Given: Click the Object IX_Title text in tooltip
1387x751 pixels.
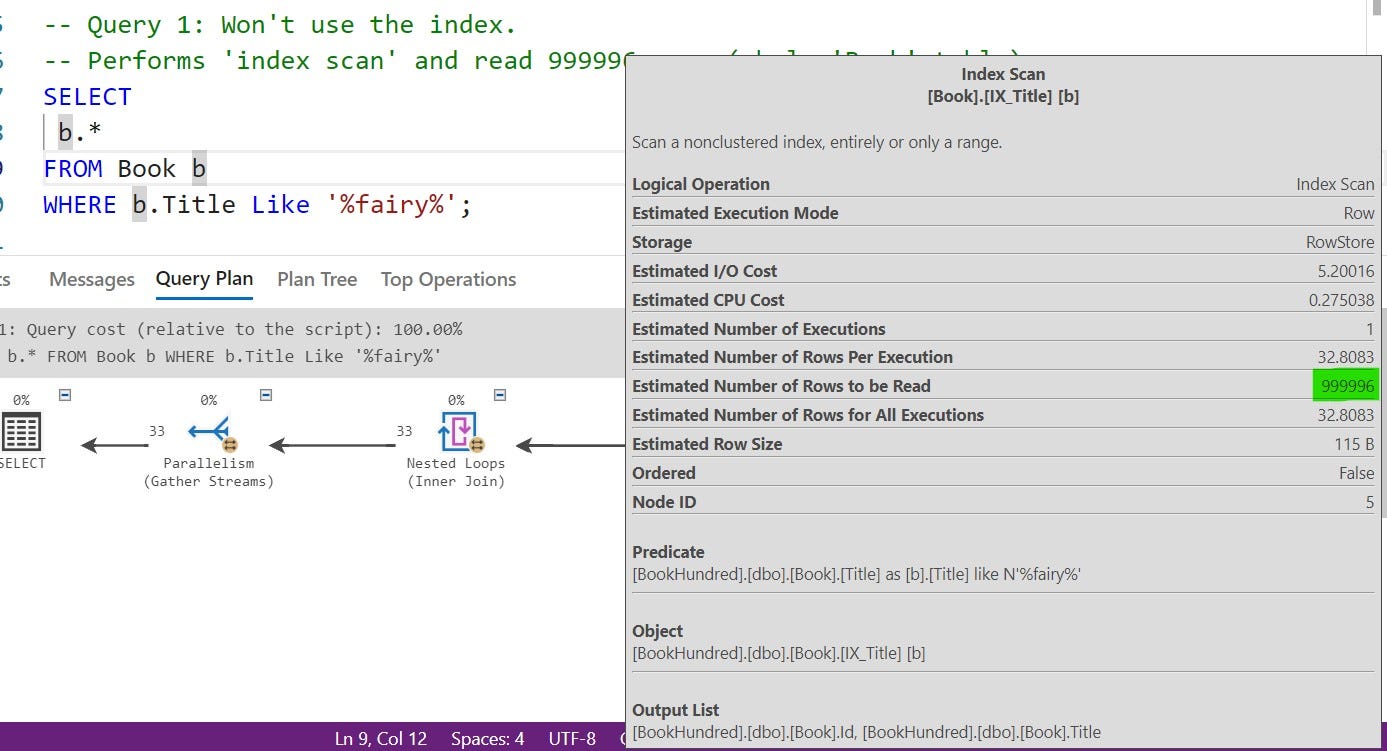Looking at the screenshot, I should coord(779,654).
